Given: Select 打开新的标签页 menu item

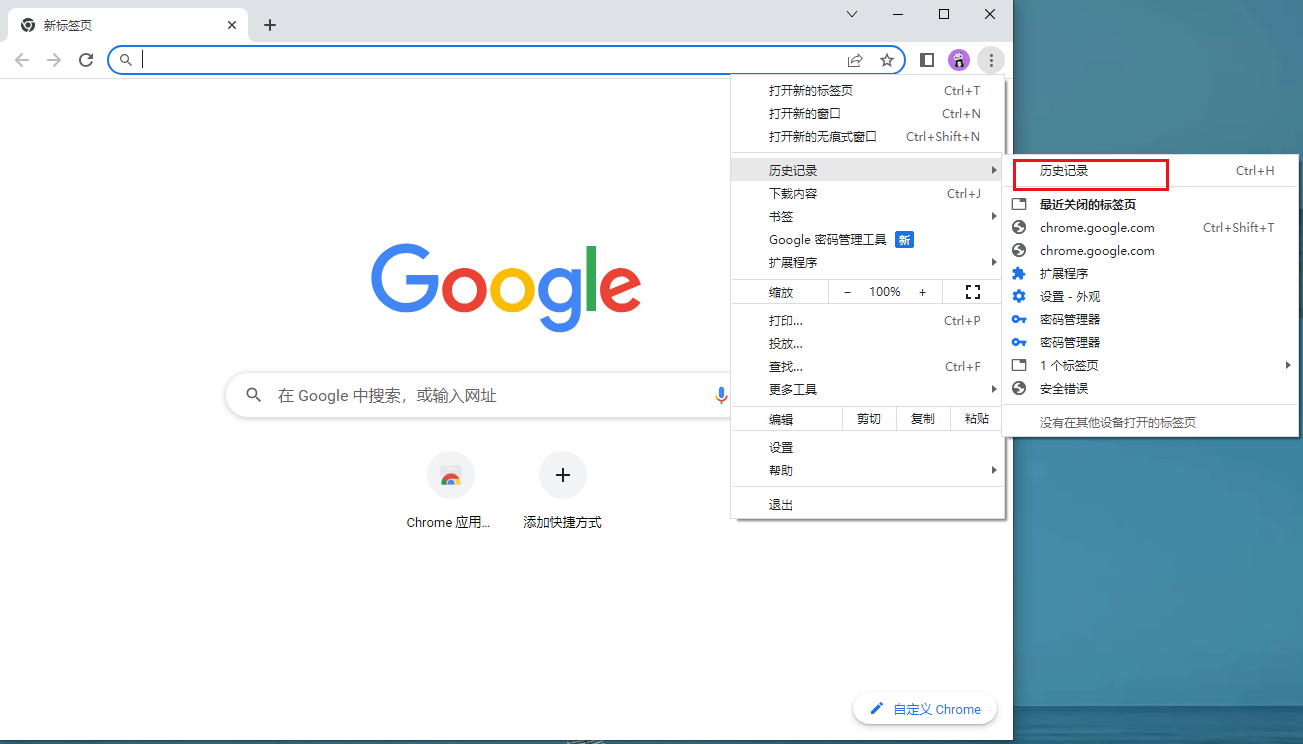Looking at the screenshot, I should tap(867, 90).
